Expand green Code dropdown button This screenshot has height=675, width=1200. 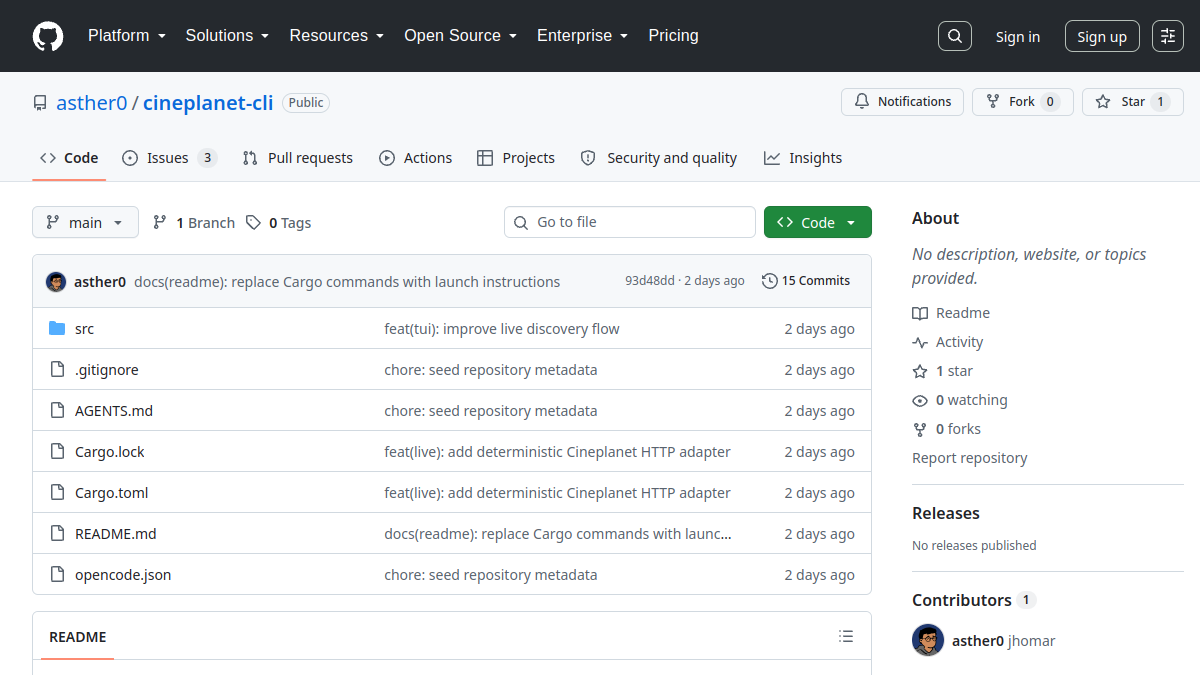tap(817, 222)
